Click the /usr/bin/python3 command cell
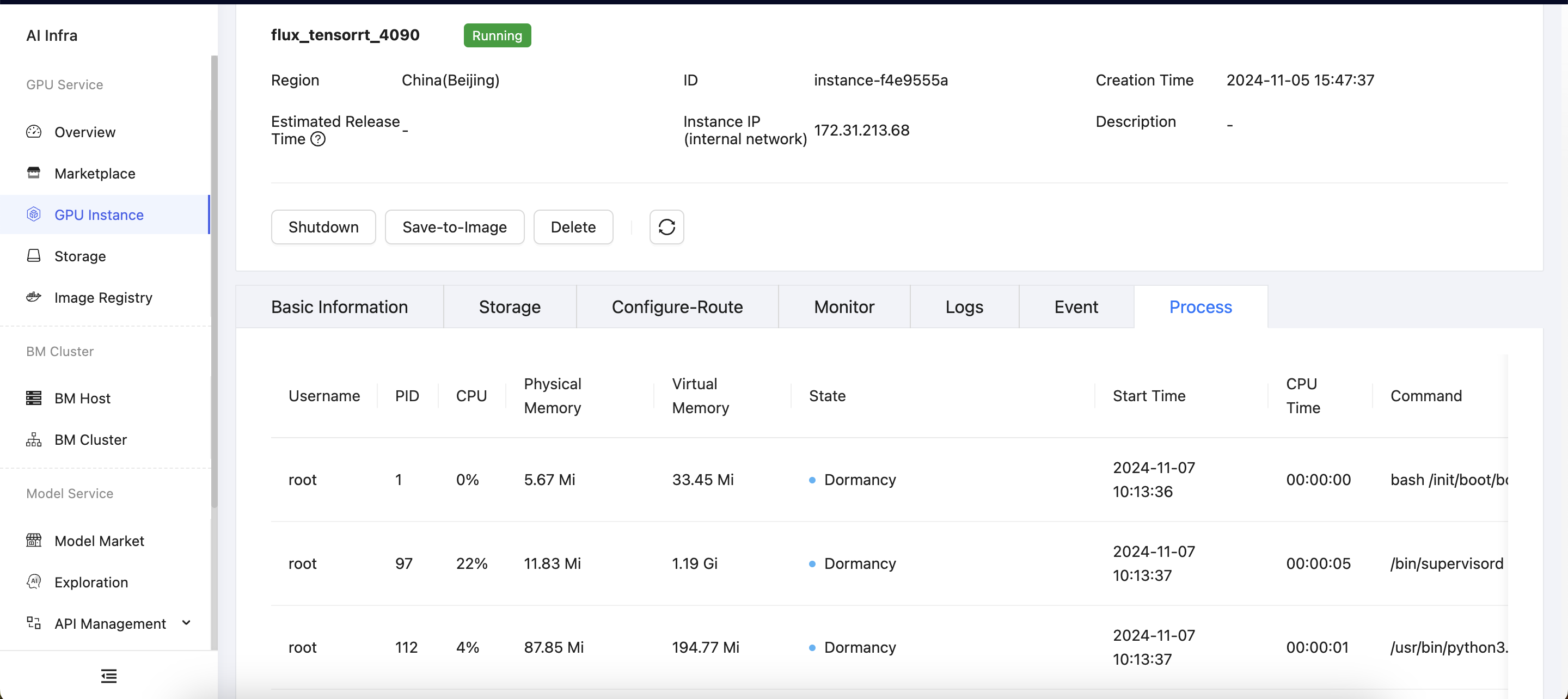1568x699 pixels. pos(1449,647)
